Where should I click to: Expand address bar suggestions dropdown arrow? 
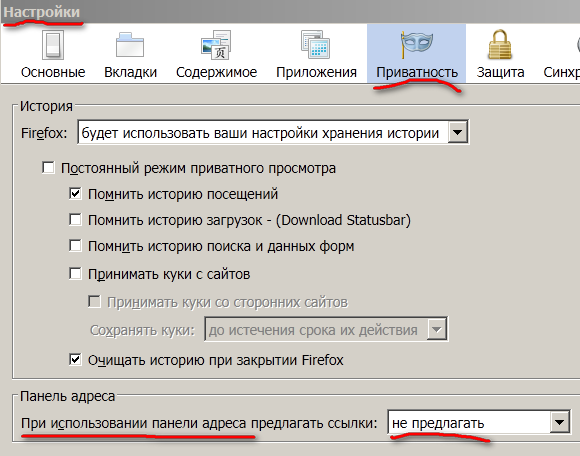(x=559, y=422)
